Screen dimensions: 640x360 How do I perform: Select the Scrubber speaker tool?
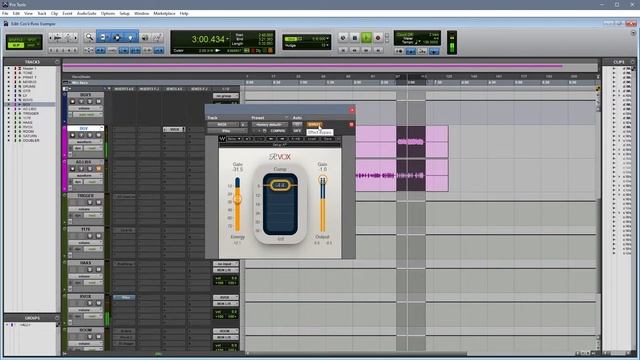coord(145,38)
